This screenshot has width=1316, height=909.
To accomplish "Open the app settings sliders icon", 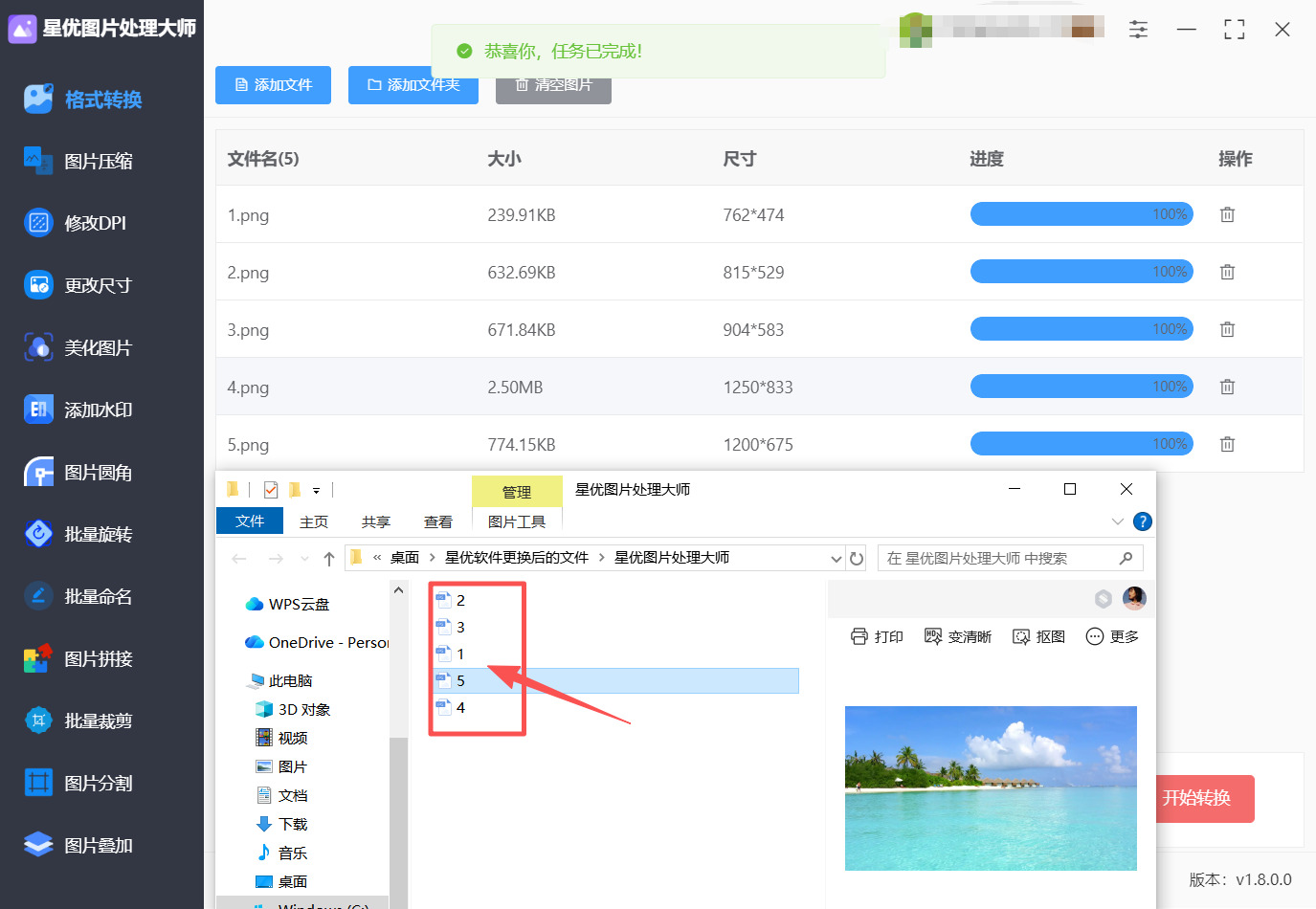I will [x=1138, y=30].
